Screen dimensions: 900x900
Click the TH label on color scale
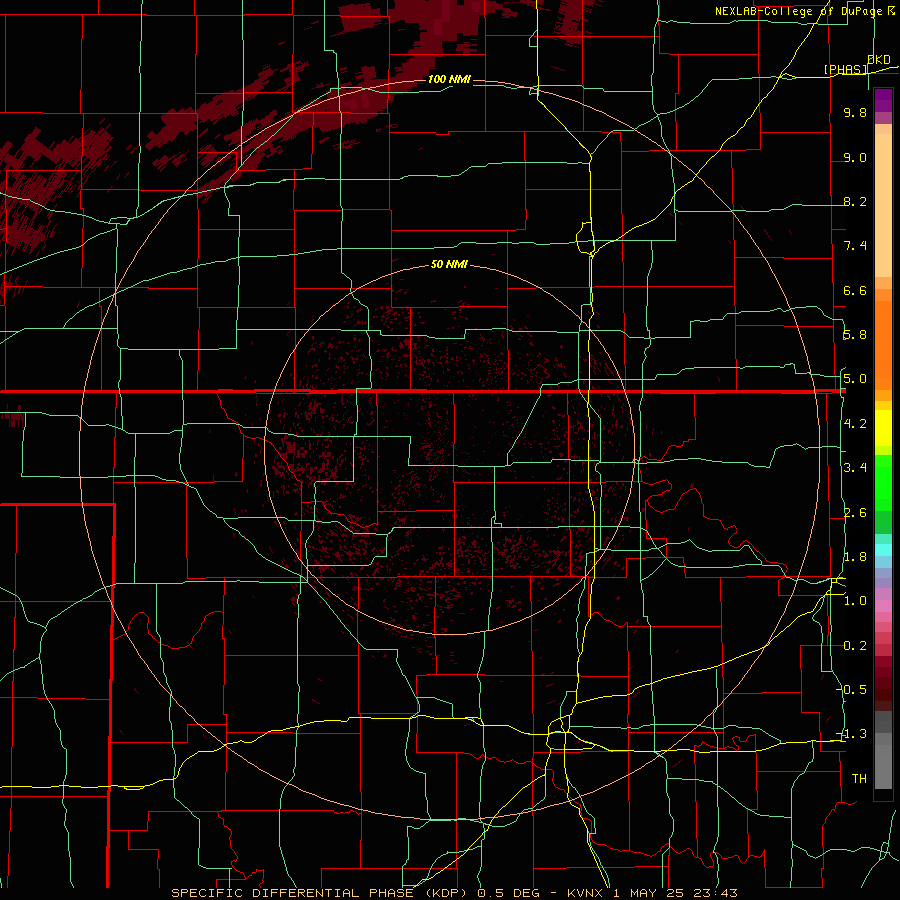(x=859, y=779)
